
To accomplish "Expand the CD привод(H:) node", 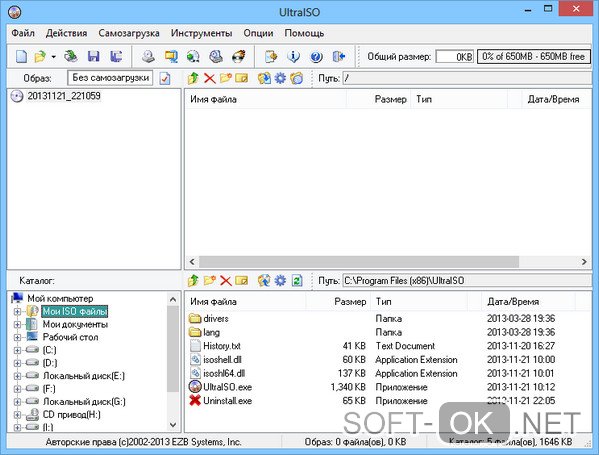I will tap(17, 415).
